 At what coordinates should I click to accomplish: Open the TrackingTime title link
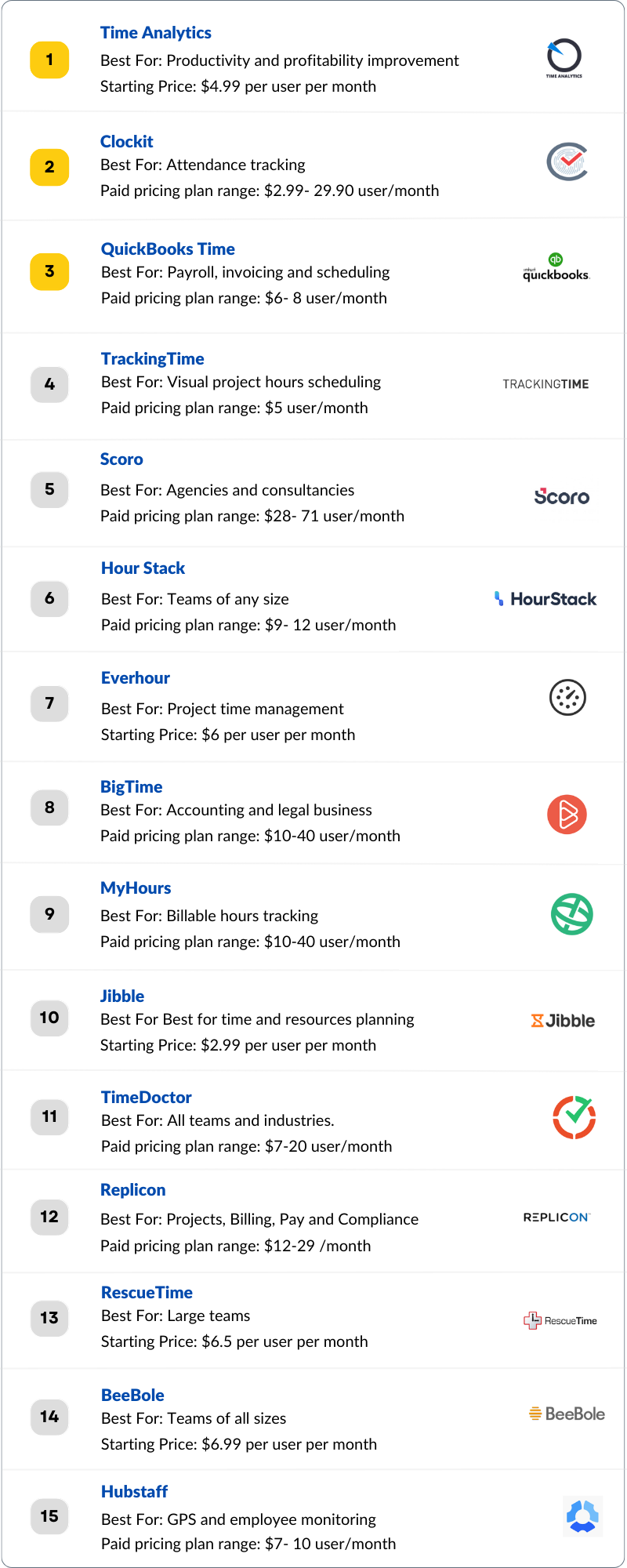coord(153,359)
